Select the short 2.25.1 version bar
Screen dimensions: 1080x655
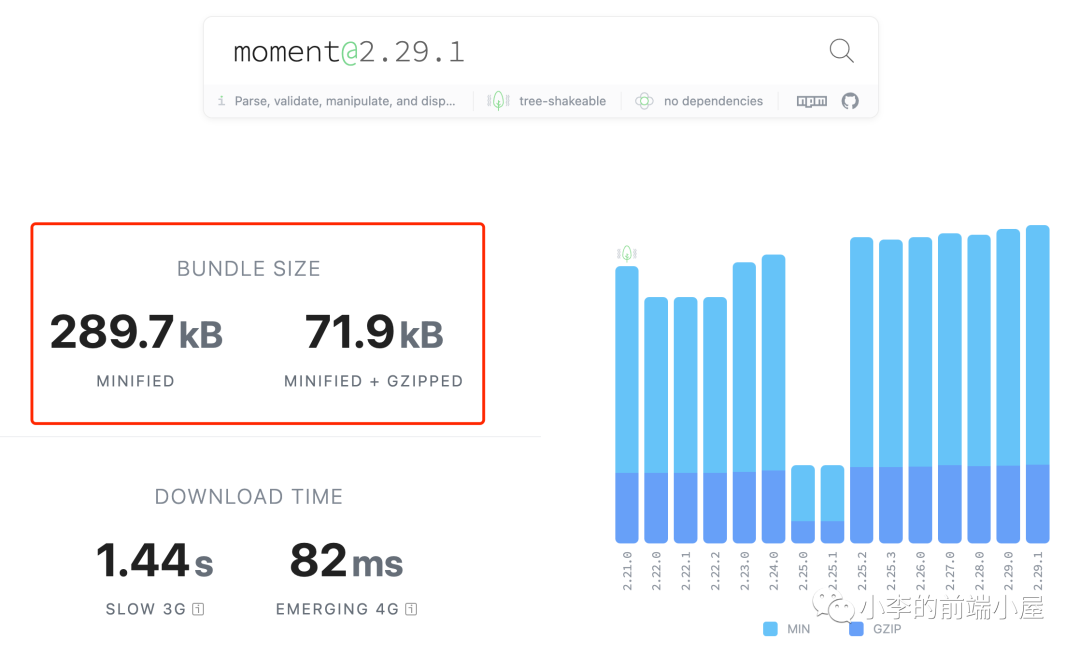832,504
